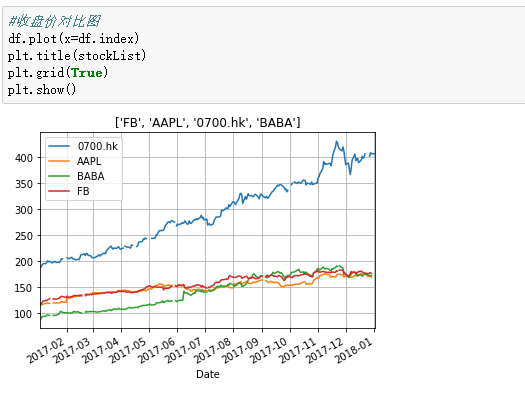Click the 400 y-axis tick label
This screenshot has height=395, width=525.
[23, 158]
